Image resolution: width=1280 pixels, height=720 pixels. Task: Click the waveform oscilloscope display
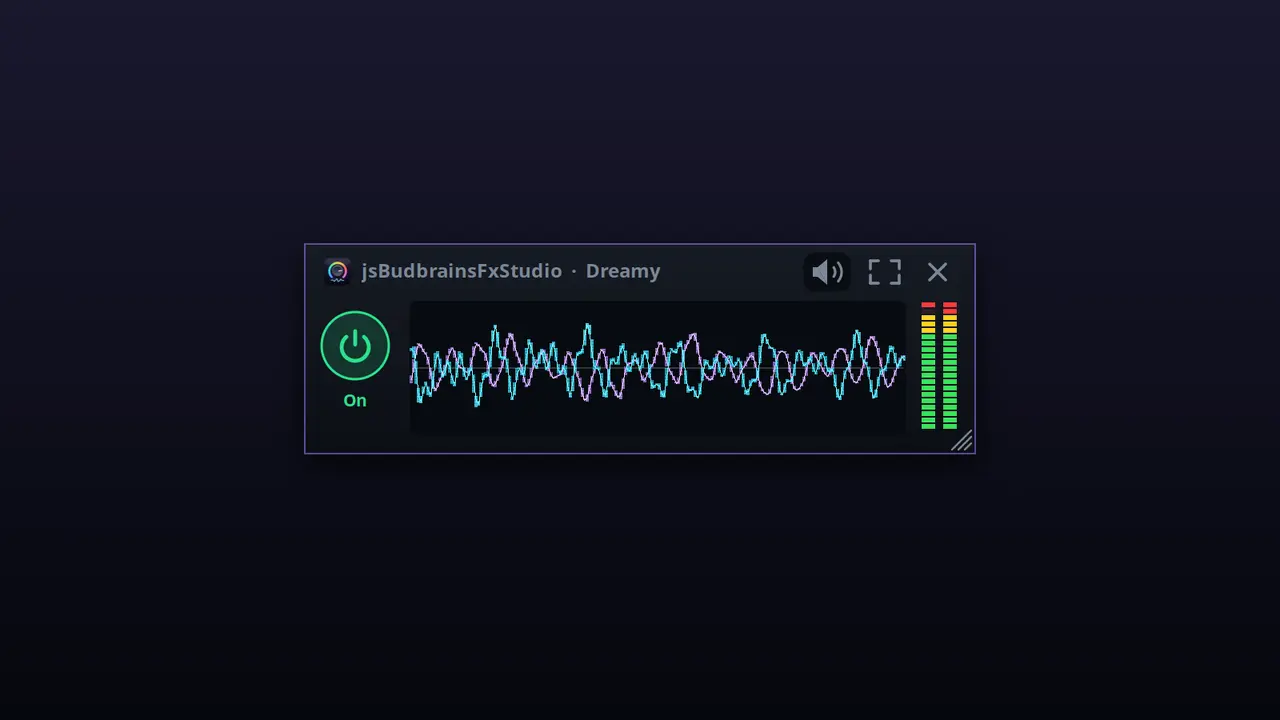[657, 367]
